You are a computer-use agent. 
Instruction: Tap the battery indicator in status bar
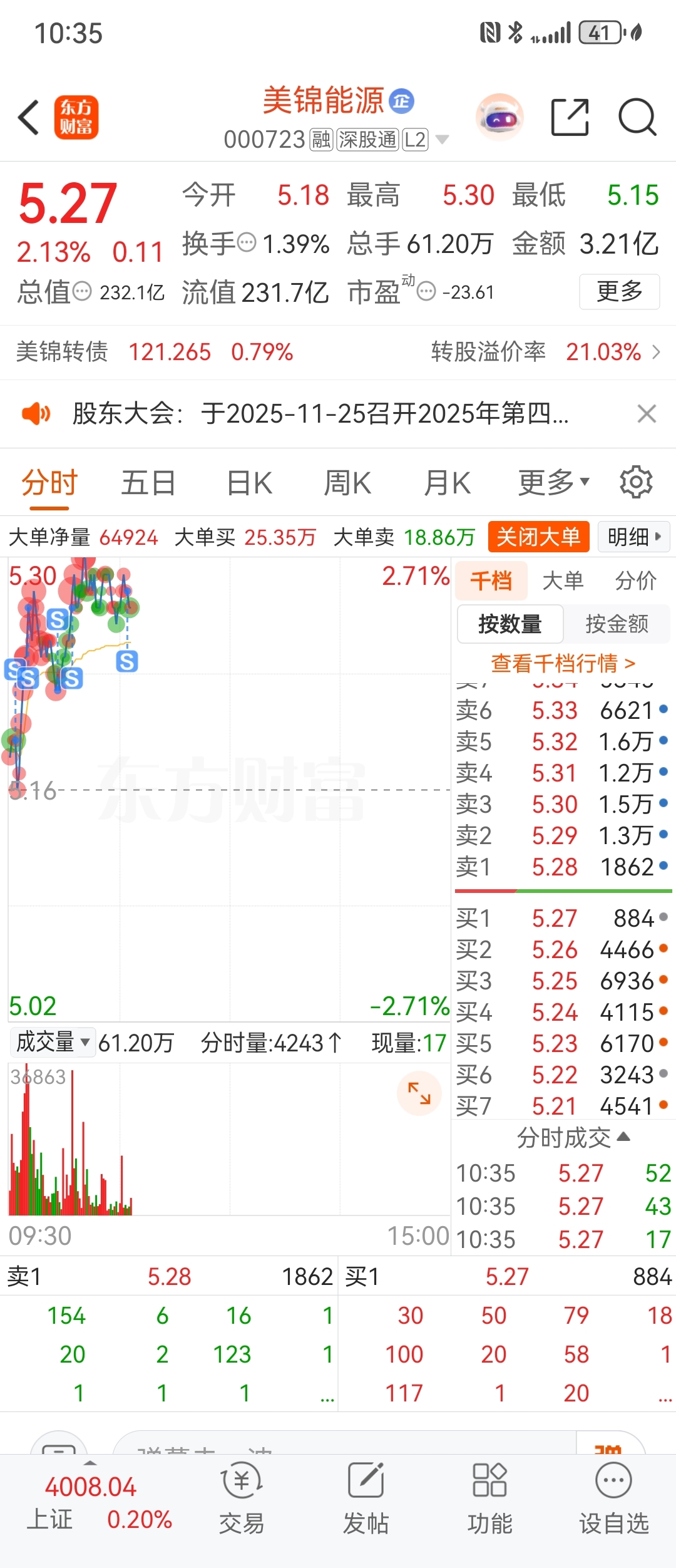click(x=603, y=33)
